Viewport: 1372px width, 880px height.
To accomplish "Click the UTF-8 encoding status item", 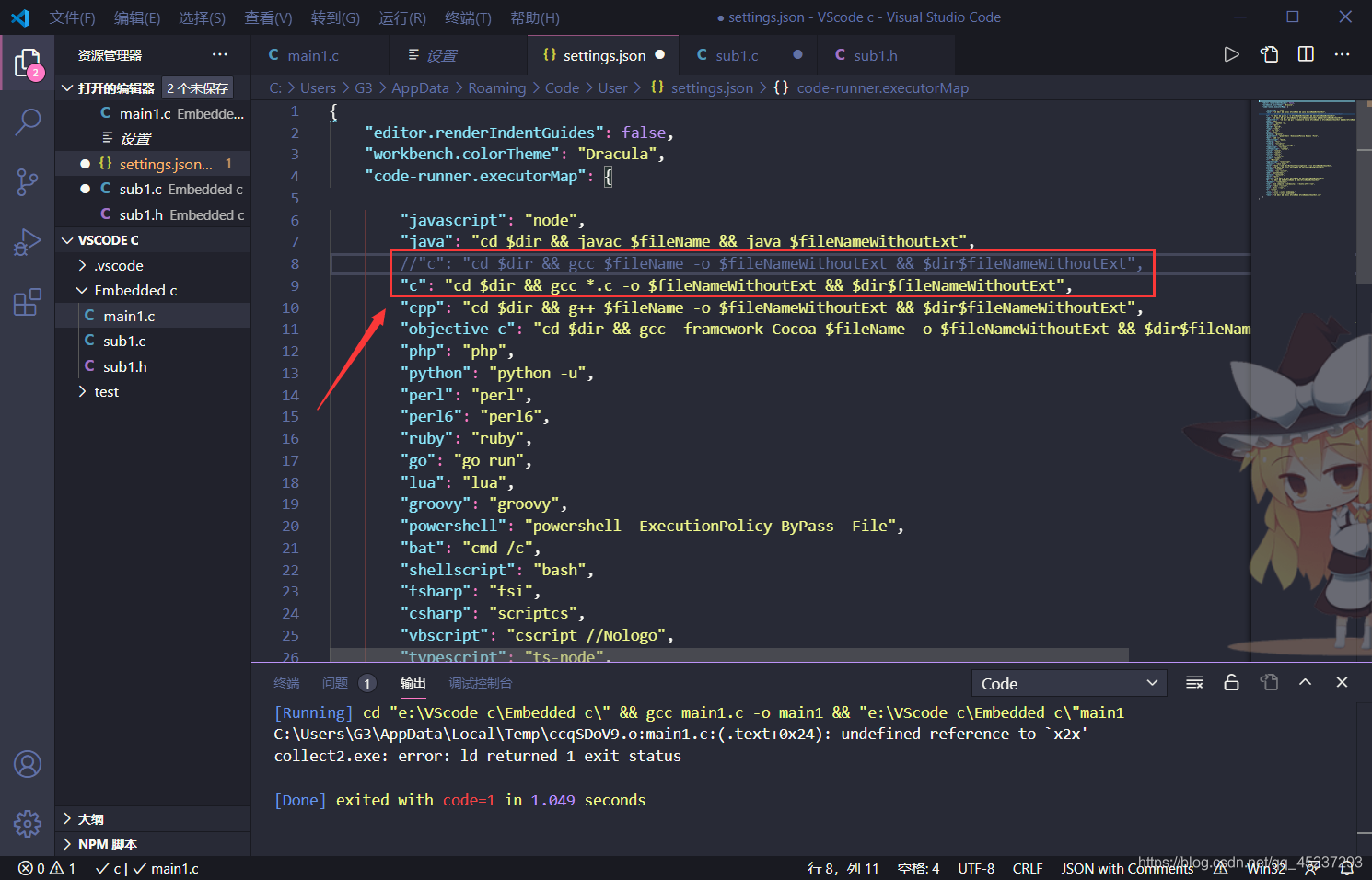I will (976, 868).
